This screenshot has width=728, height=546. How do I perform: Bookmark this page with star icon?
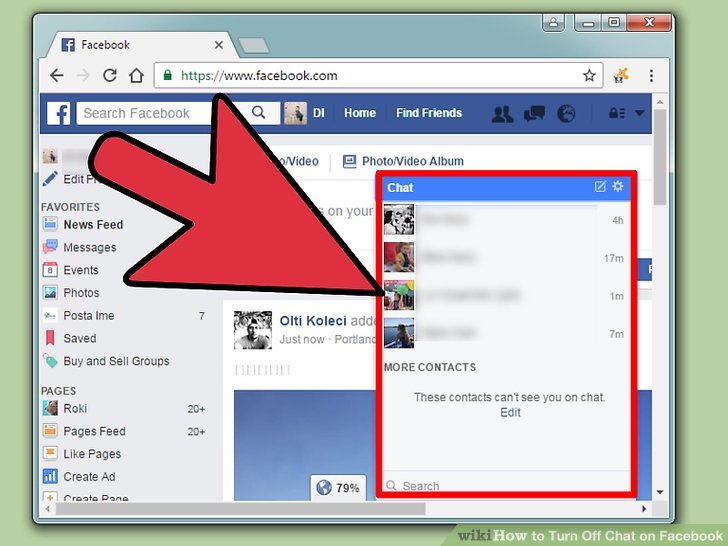590,75
